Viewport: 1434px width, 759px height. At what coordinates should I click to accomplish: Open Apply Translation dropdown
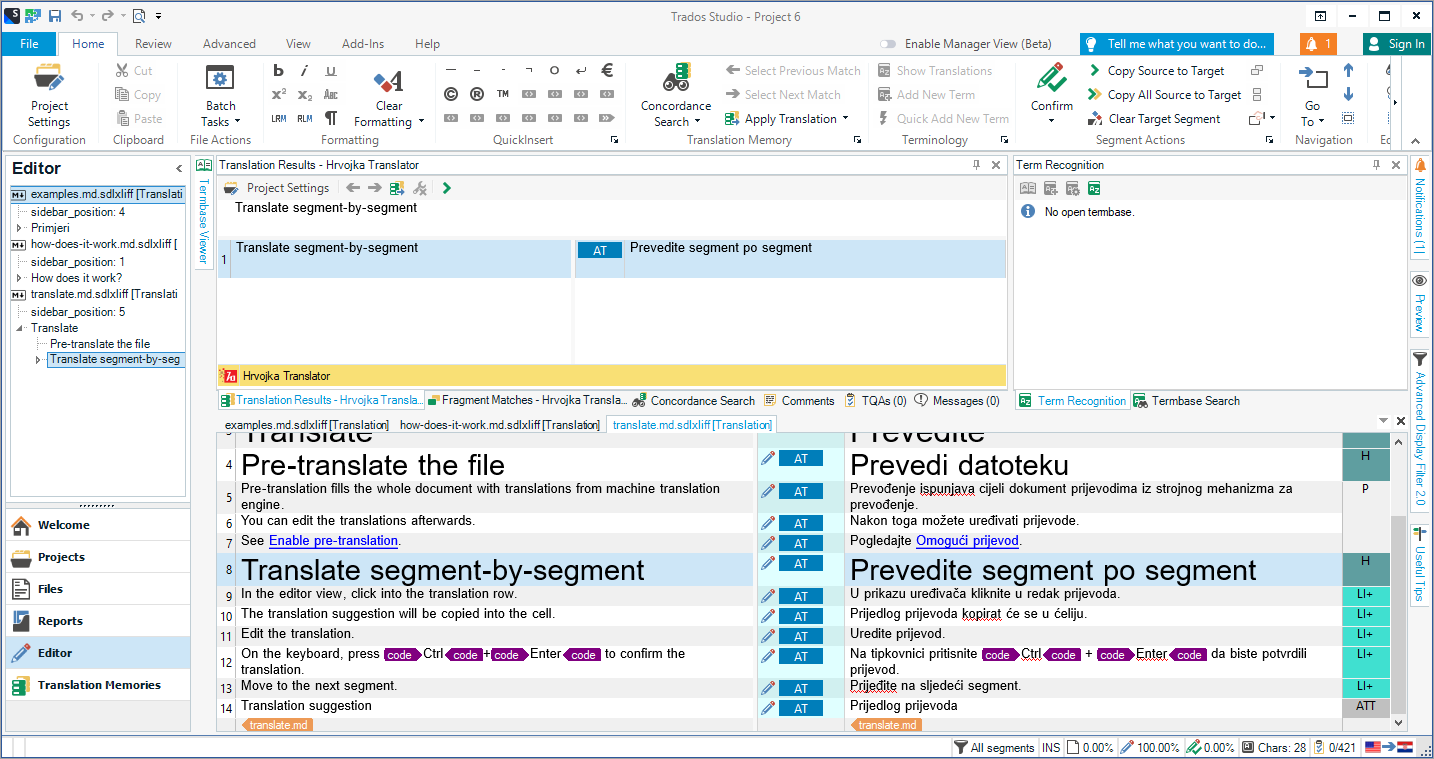(x=846, y=118)
